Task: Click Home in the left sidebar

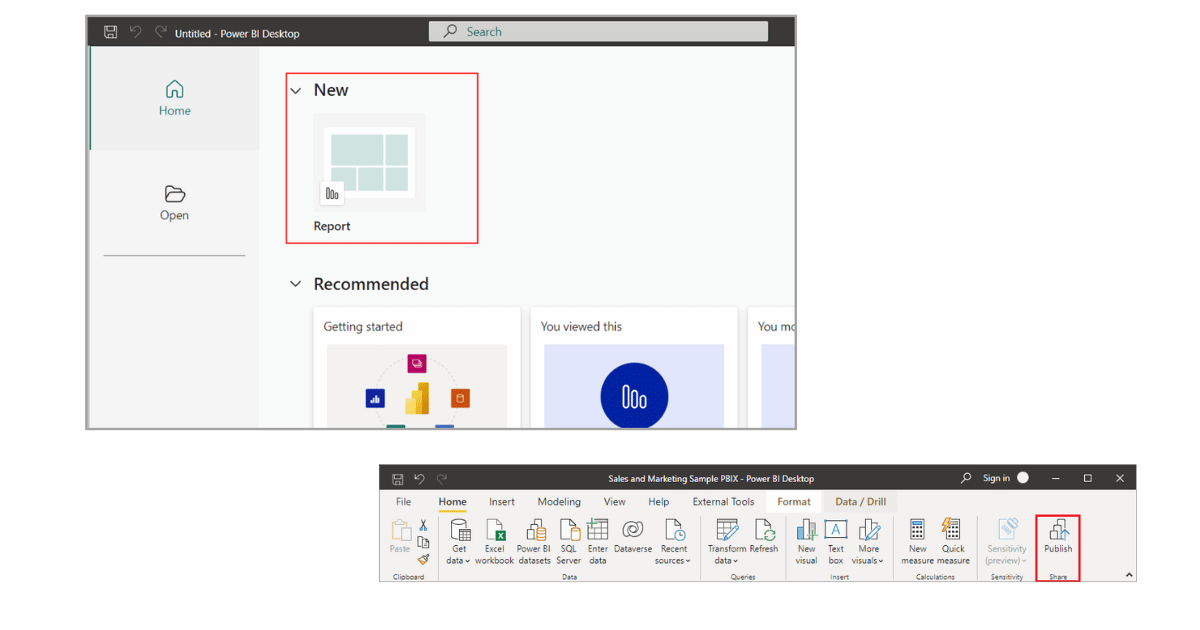Action: [174, 98]
